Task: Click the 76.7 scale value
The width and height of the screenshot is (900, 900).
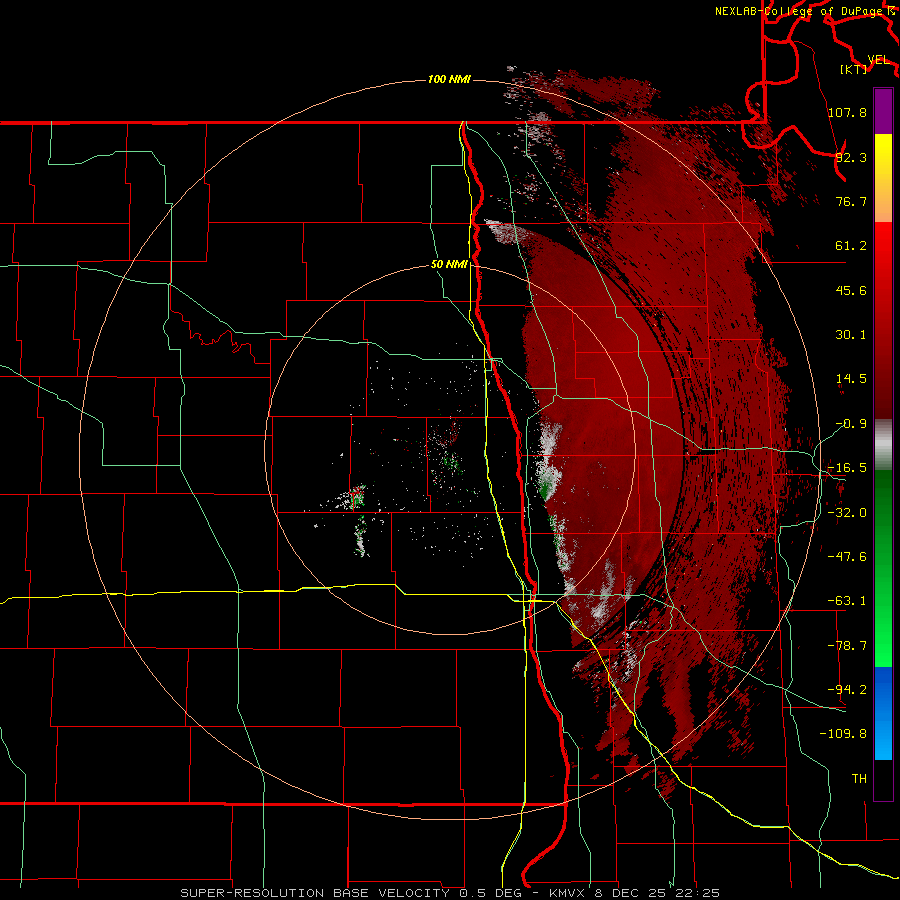Action: [851, 201]
